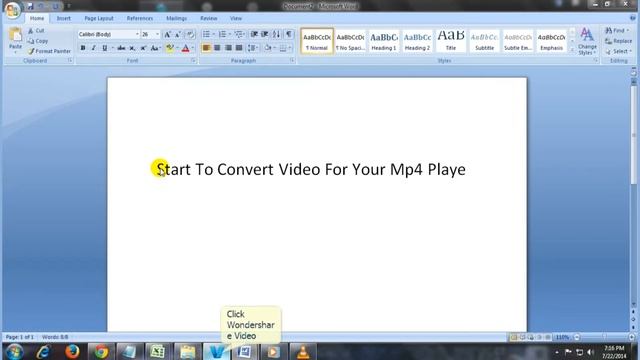This screenshot has height=360, width=640.
Task: Open the Paragraph dialog launcher
Action: pyautogui.click(x=292, y=60)
